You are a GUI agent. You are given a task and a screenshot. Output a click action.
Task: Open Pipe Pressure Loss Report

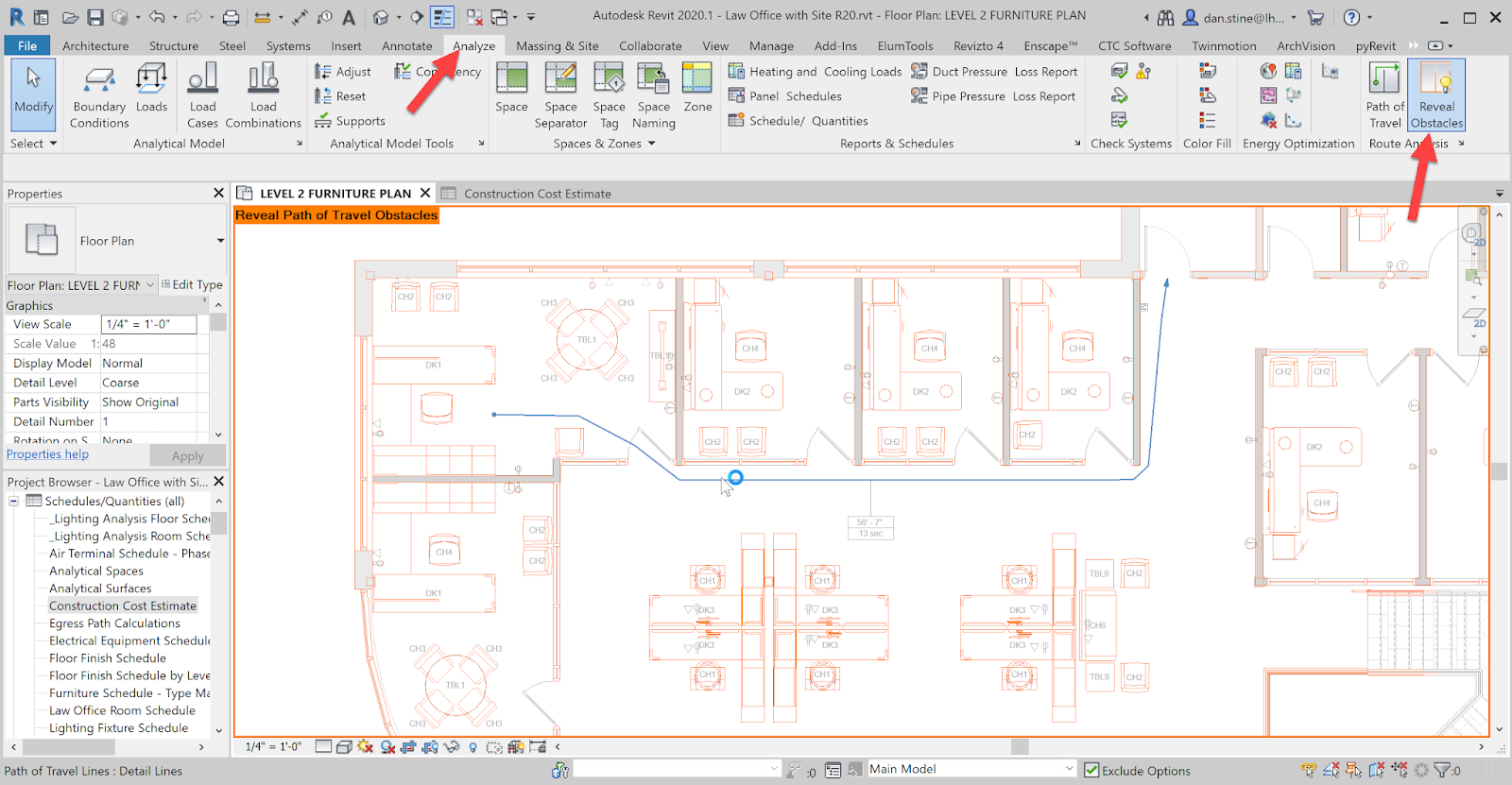coord(992,96)
